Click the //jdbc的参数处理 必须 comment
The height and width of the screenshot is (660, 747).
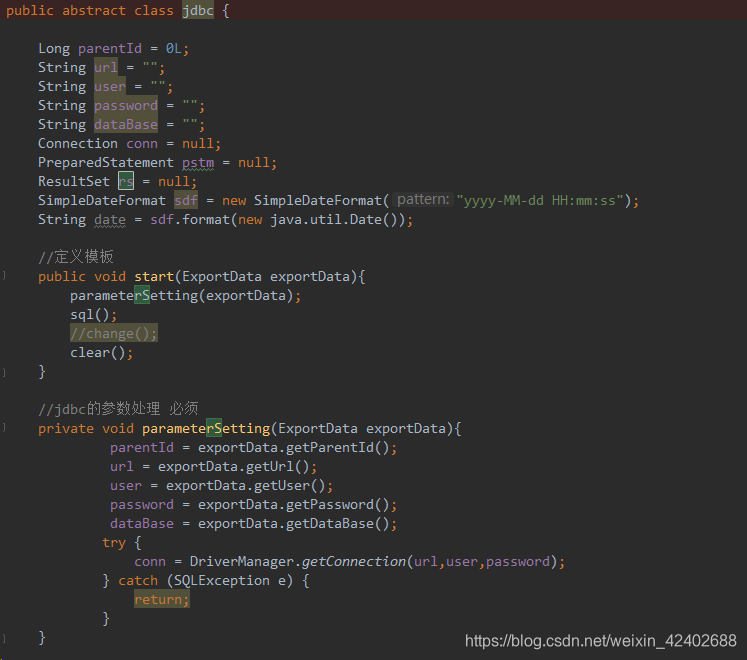point(118,408)
